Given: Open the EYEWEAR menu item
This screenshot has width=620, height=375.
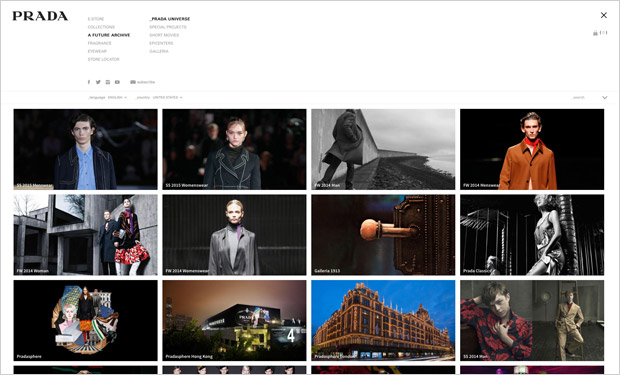Looking at the screenshot, I should 97,51.
